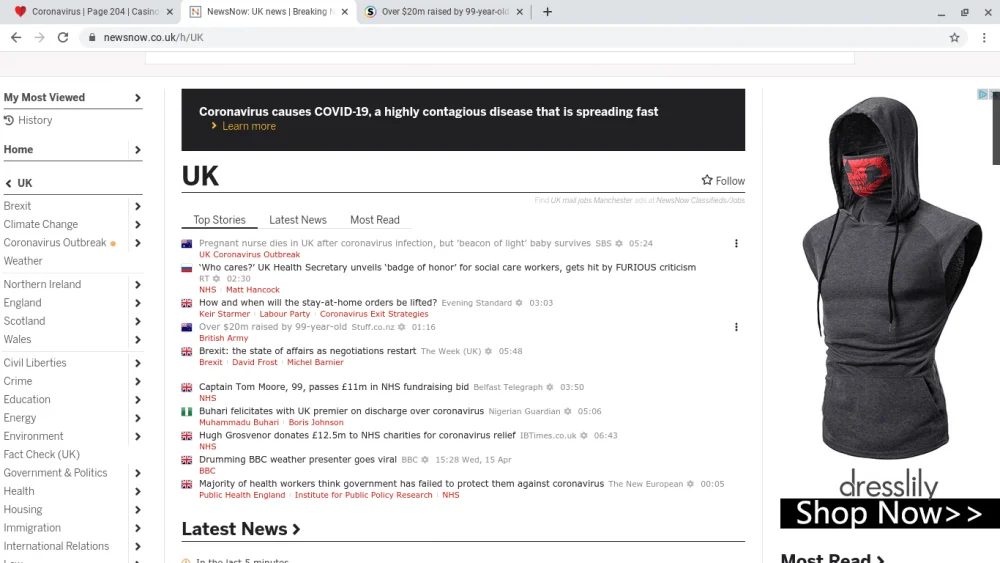Click the gear icon next to Nigerian Guardian

pyautogui.click(x=568, y=411)
